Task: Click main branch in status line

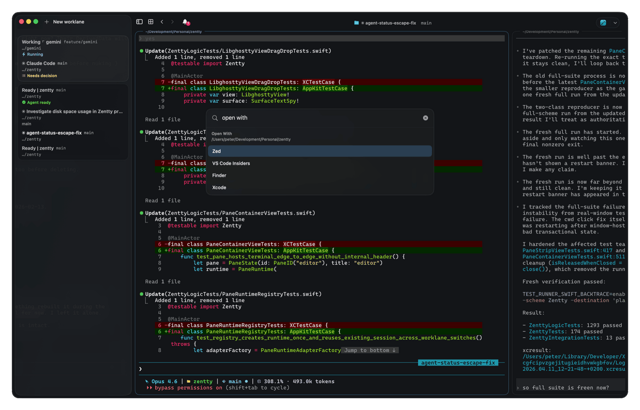Action: coord(235,381)
